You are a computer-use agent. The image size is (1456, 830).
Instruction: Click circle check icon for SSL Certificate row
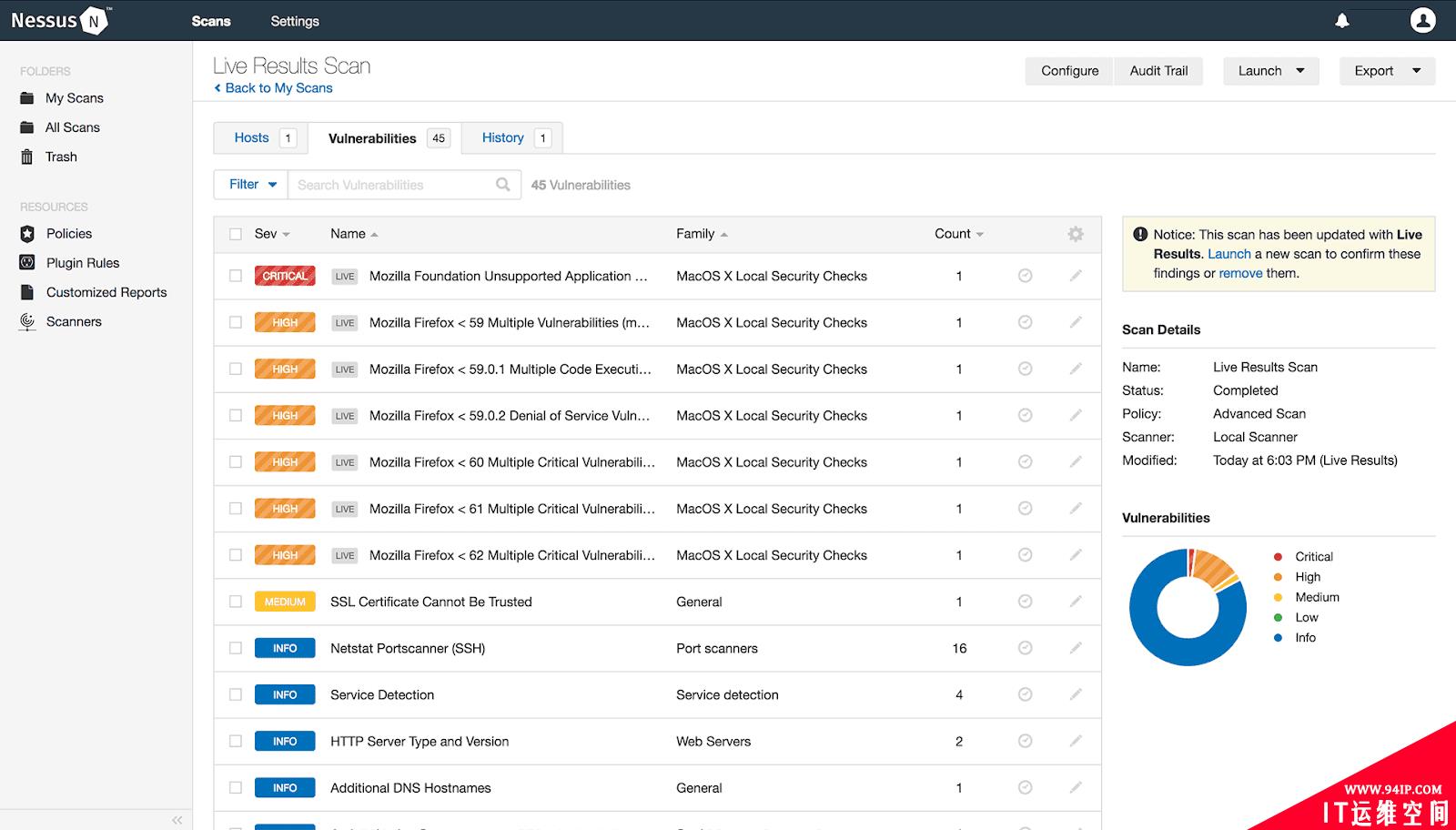(1025, 602)
